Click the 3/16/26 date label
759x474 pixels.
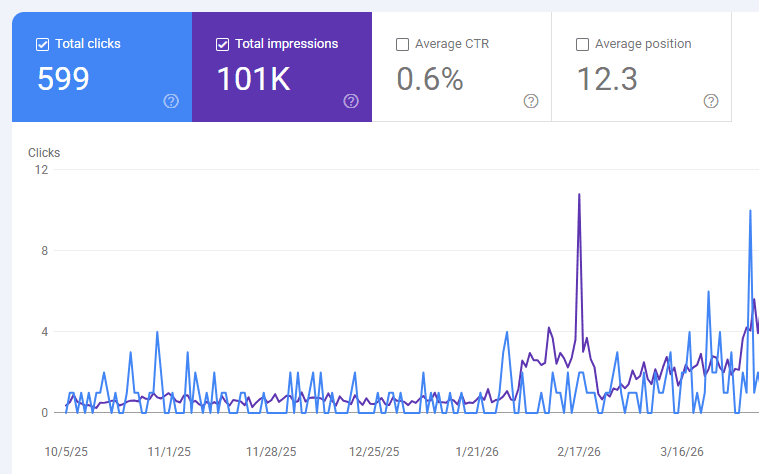682,452
